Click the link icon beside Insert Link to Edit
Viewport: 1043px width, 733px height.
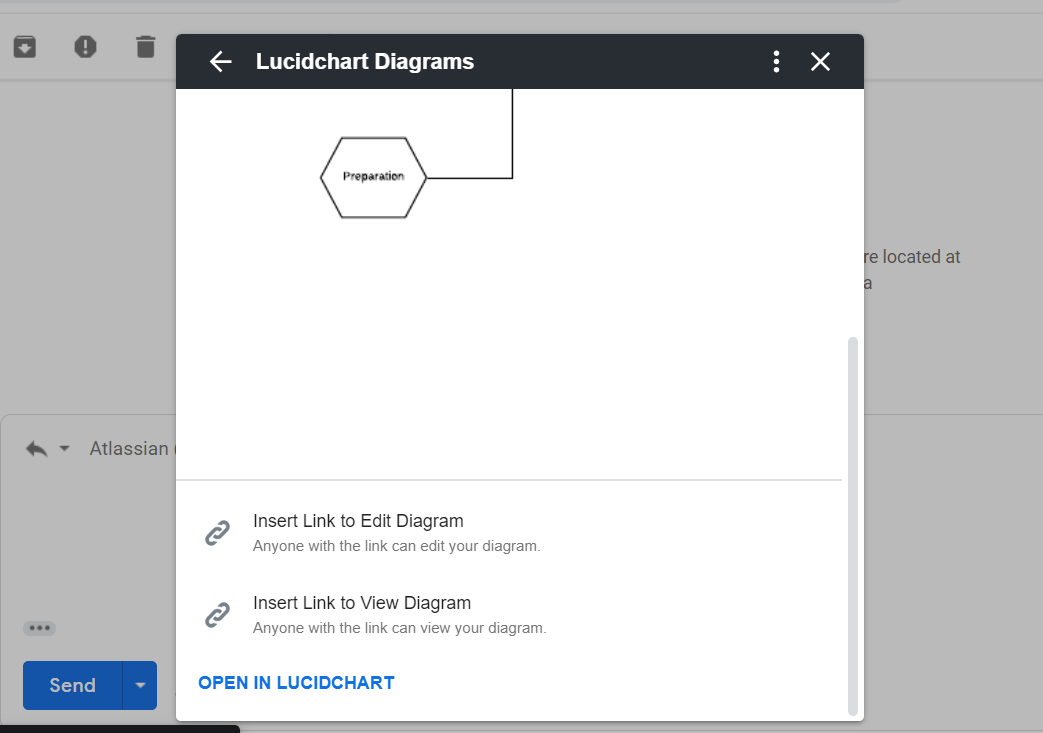(217, 532)
